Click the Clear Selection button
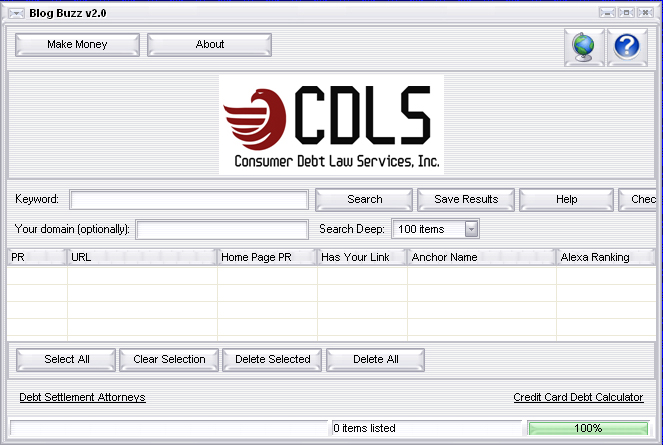This screenshot has height=445, width=663. click(169, 360)
